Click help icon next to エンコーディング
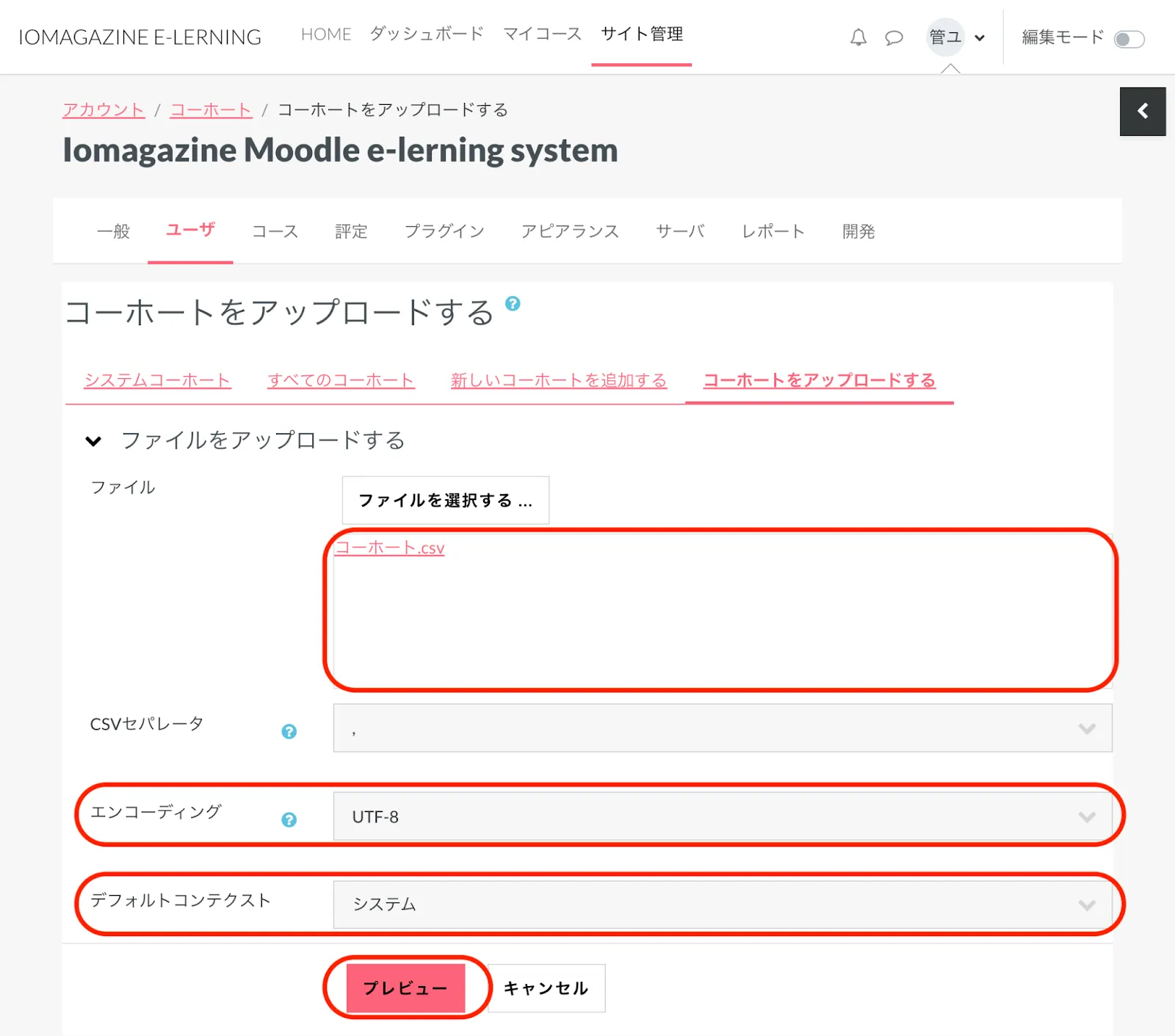The image size is (1175, 1036). pyautogui.click(x=289, y=819)
